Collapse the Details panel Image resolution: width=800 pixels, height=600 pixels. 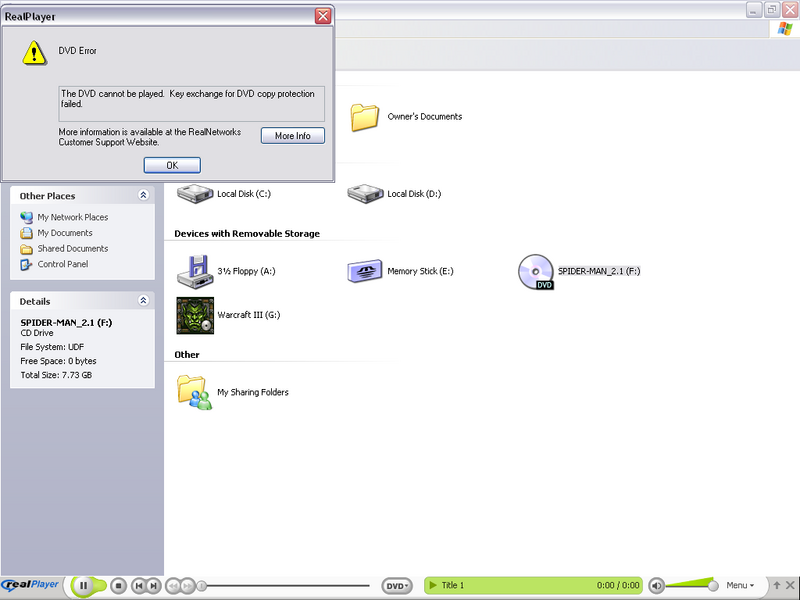pyautogui.click(x=143, y=301)
